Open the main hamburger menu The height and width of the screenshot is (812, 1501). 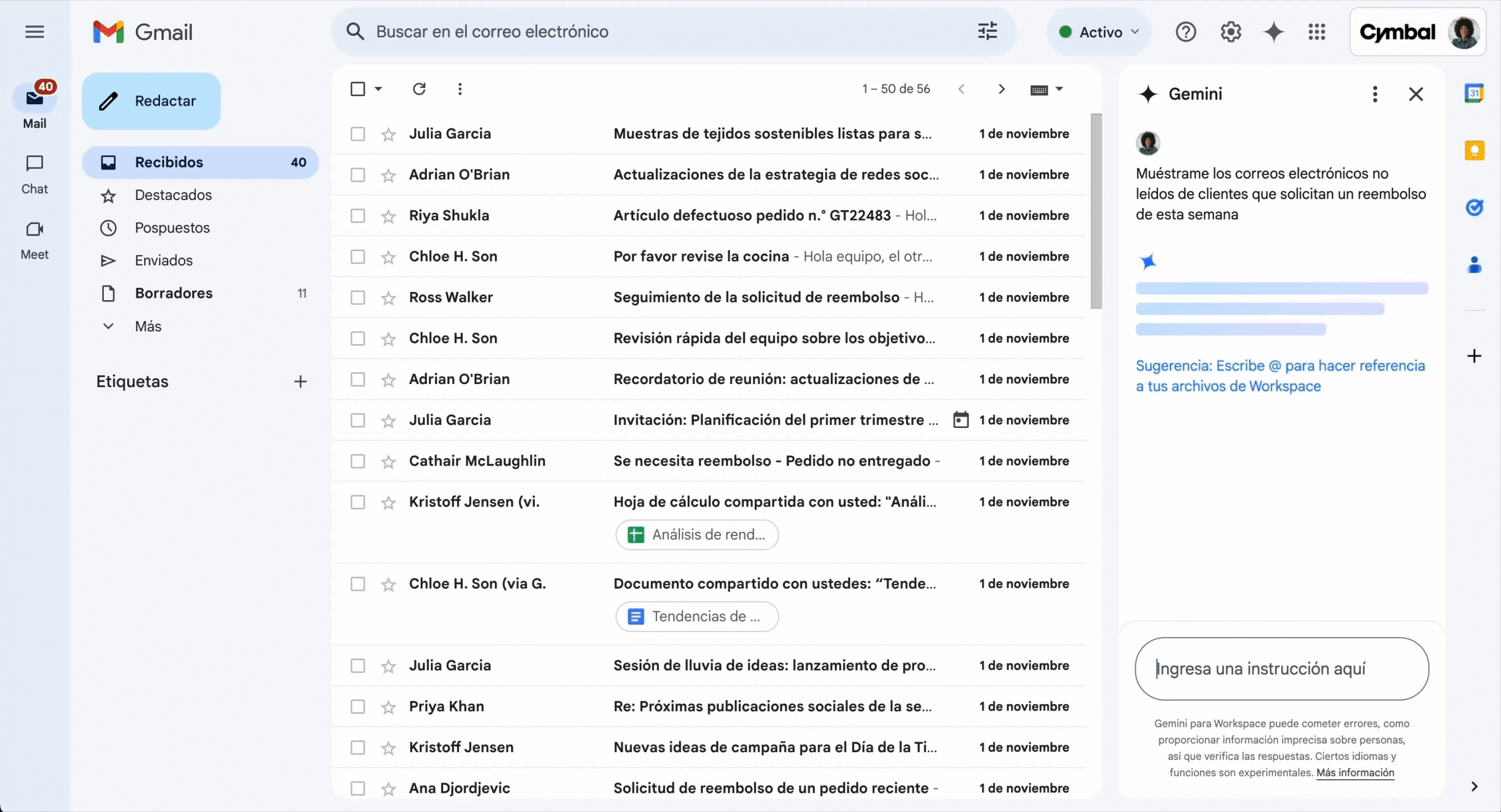click(35, 32)
